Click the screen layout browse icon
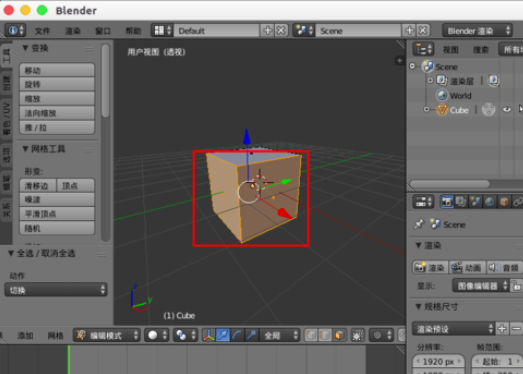 point(162,31)
